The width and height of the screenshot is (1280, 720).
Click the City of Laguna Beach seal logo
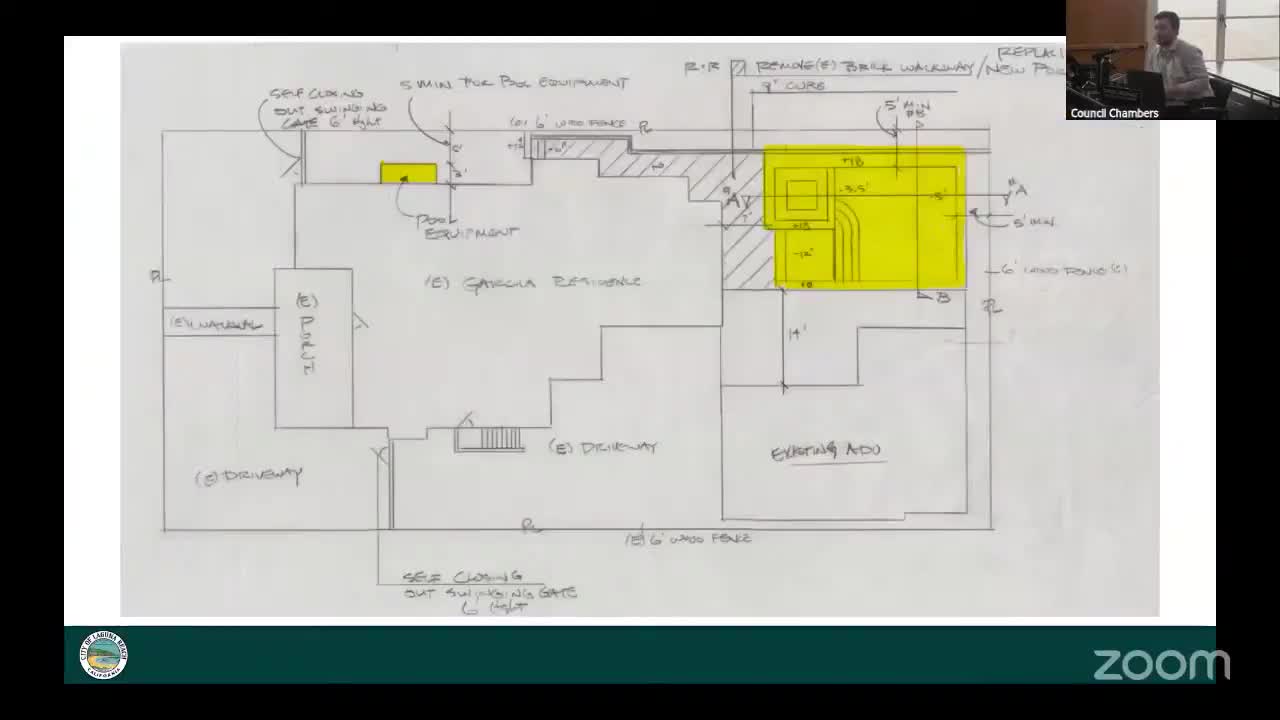click(104, 656)
